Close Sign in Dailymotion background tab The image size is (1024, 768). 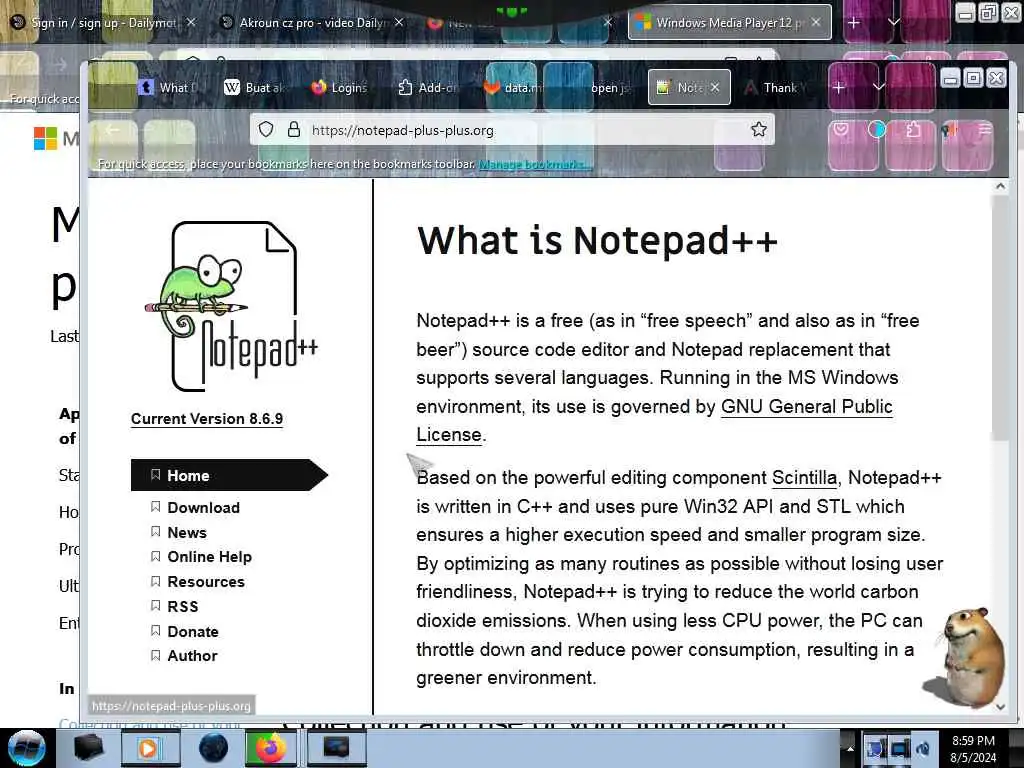(x=191, y=22)
